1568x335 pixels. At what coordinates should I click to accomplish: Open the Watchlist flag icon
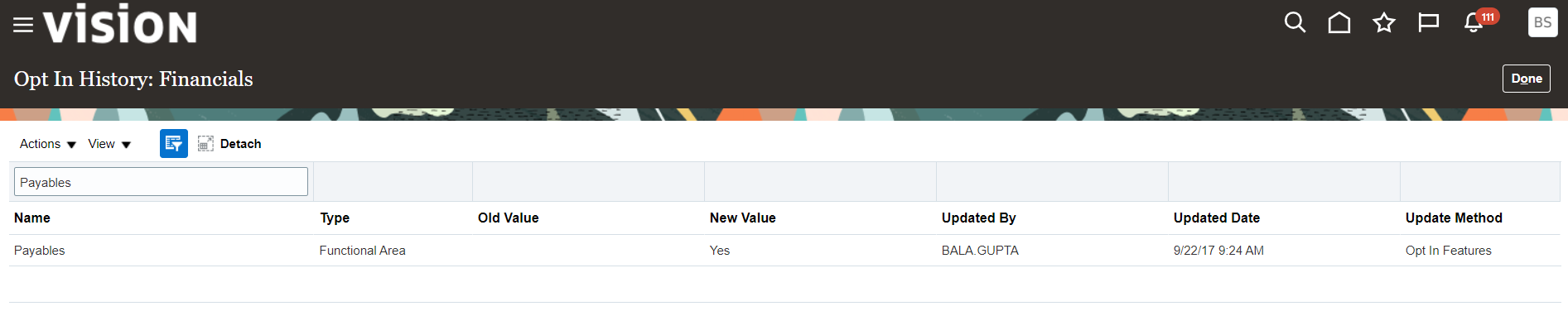(1429, 22)
